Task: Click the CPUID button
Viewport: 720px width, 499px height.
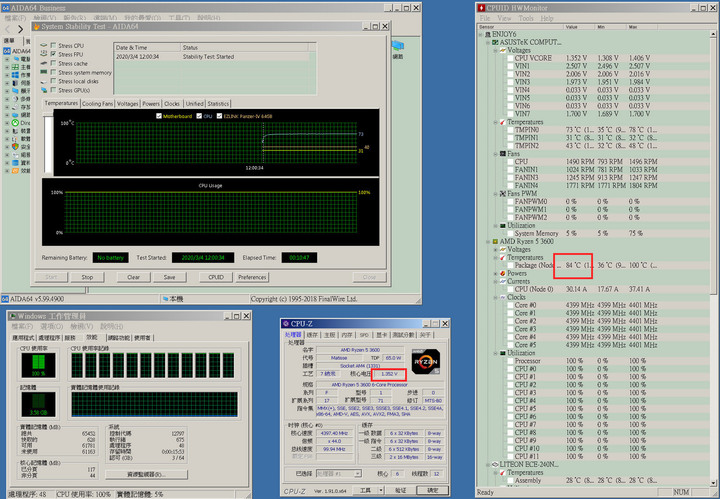Action: pos(216,277)
